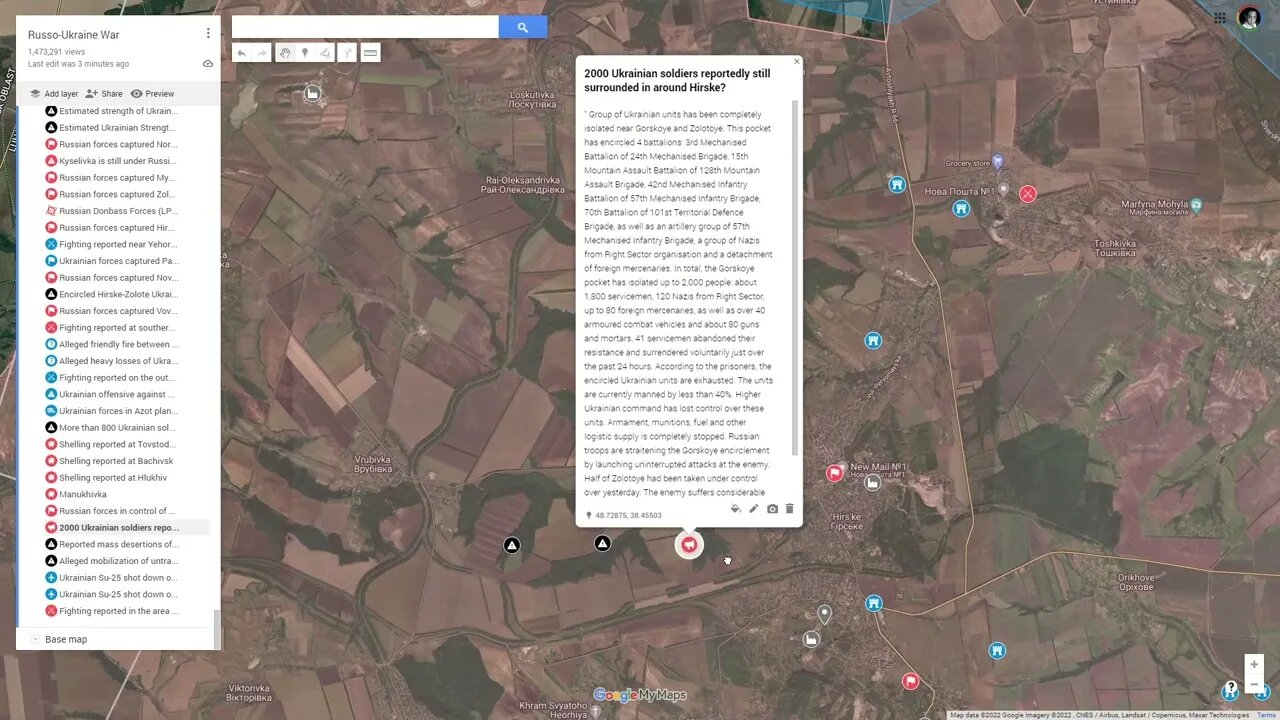Open the Google account avatar
This screenshot has height=720, width=1280.
point(1249,17)
